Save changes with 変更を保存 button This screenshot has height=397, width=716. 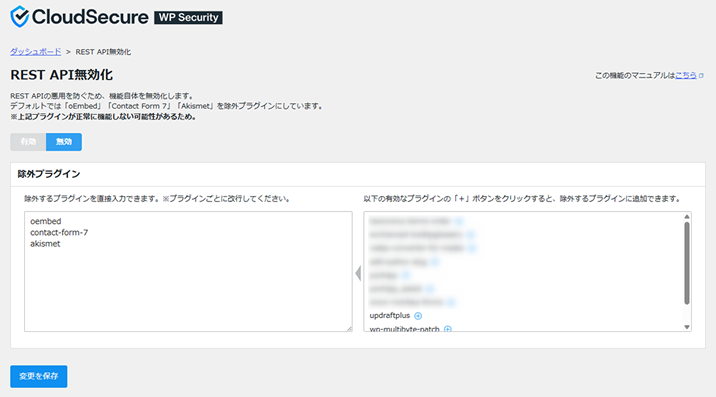click(x=39, y=376)
